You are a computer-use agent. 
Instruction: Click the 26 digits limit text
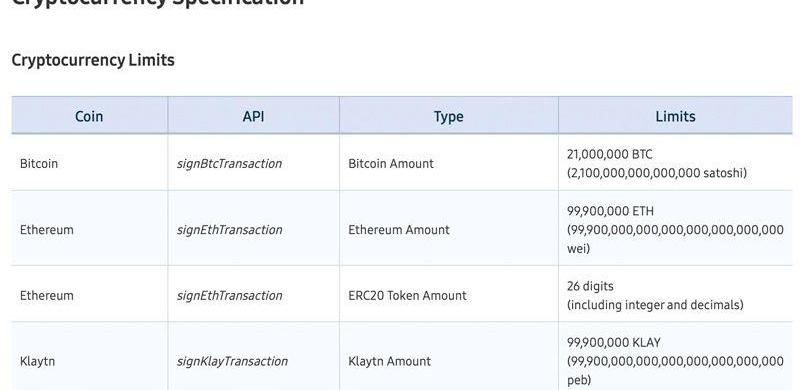point(590,286)
